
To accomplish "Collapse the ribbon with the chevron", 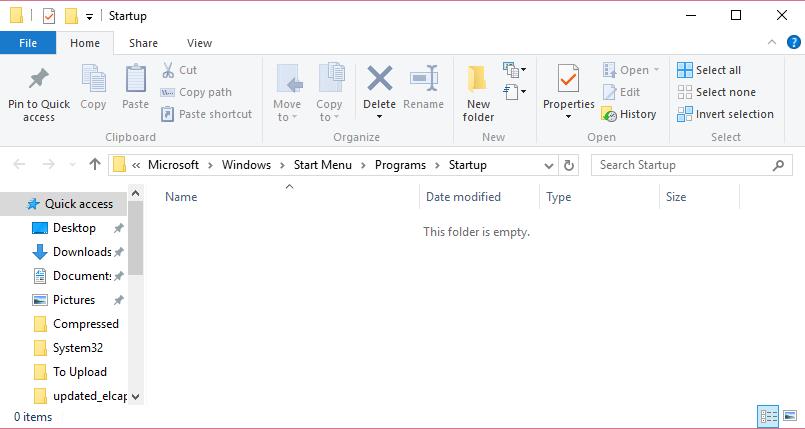I will 771,43.
